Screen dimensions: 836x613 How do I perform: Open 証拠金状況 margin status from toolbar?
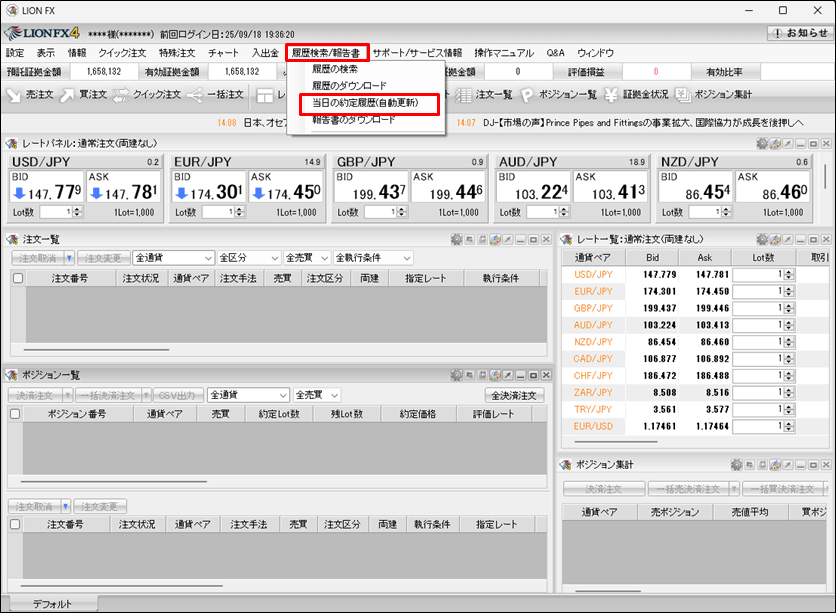[x=636, y=95]
